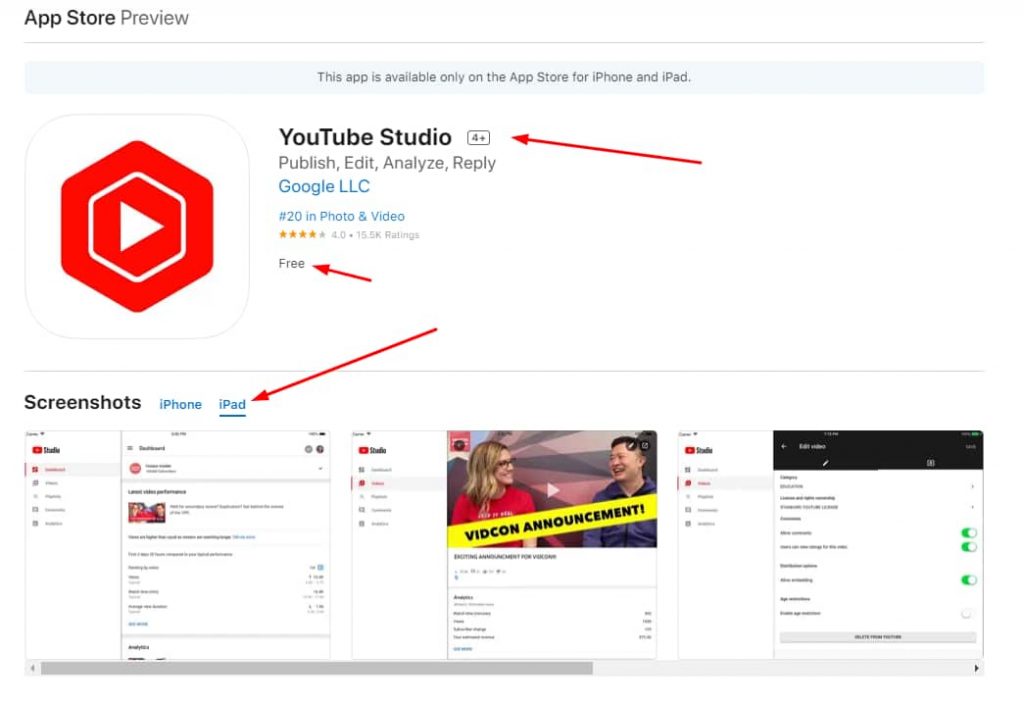
Task: Click the scrollbar right arrow
Action: [976, 668]
